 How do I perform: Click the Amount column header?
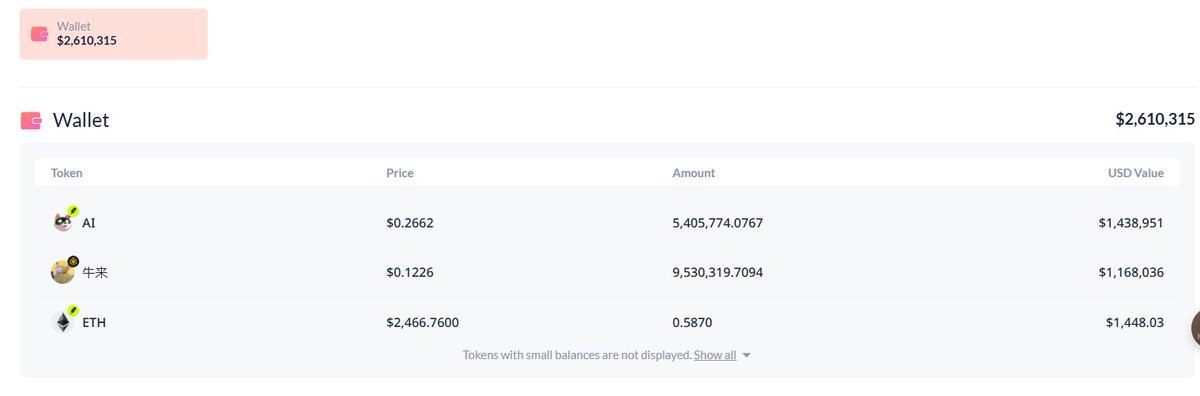pos(694,173)
